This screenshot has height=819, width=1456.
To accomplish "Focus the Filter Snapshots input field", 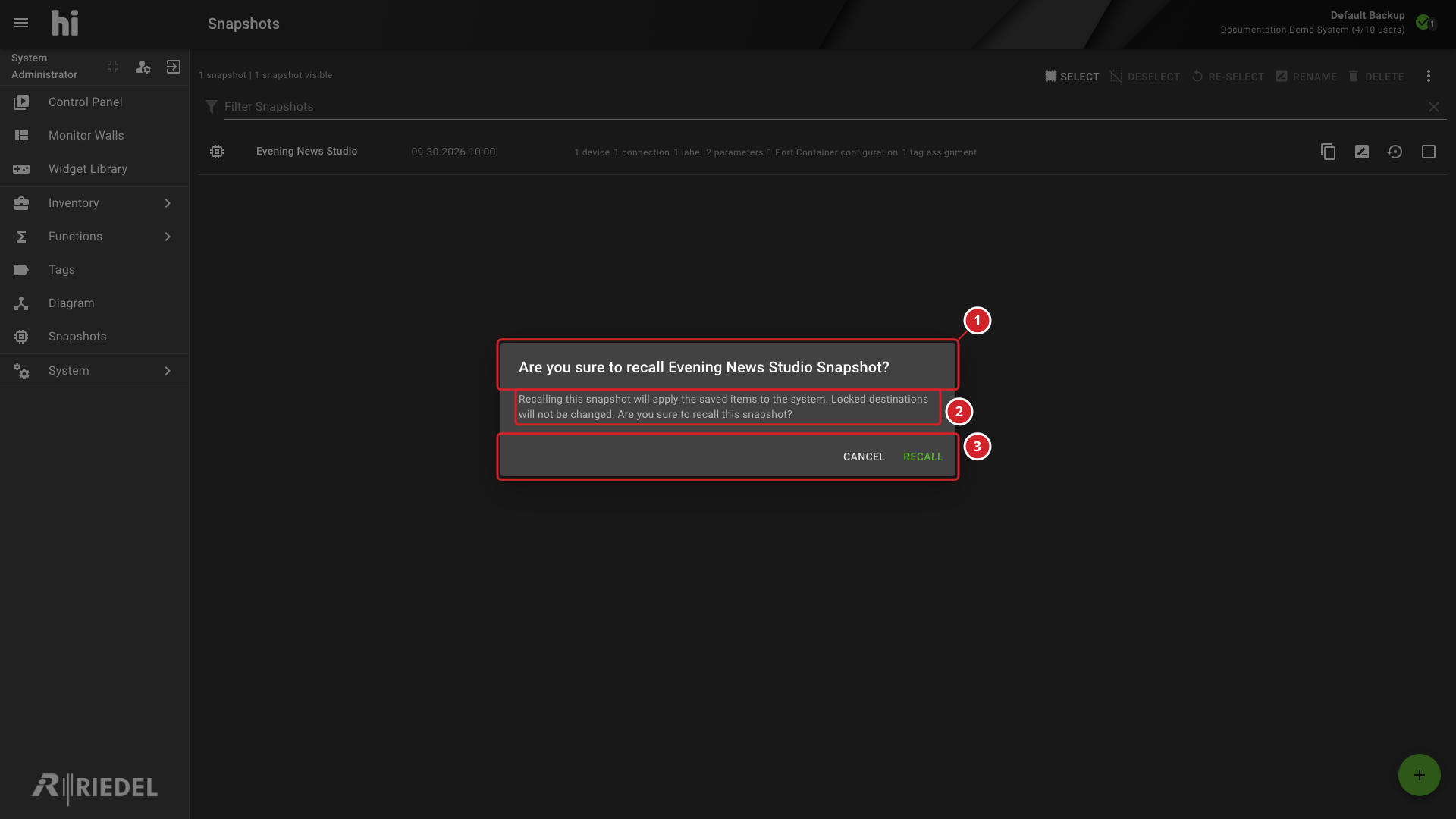I will (823, 107).
